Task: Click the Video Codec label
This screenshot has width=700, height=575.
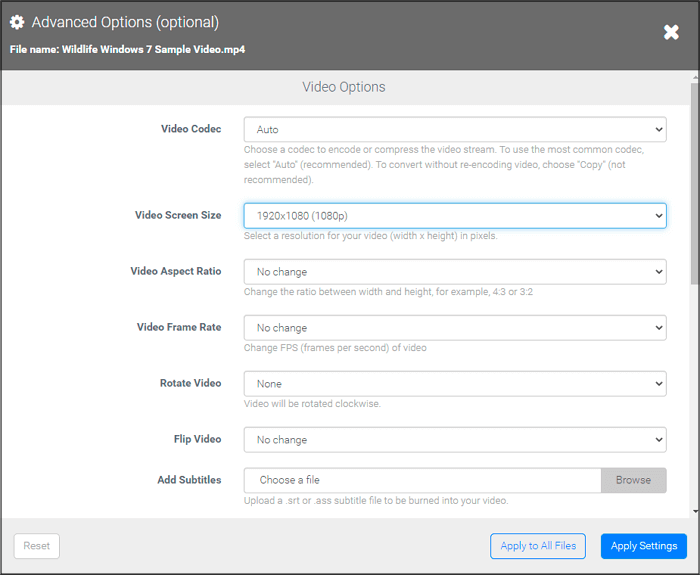Action: tap(191, 129)
